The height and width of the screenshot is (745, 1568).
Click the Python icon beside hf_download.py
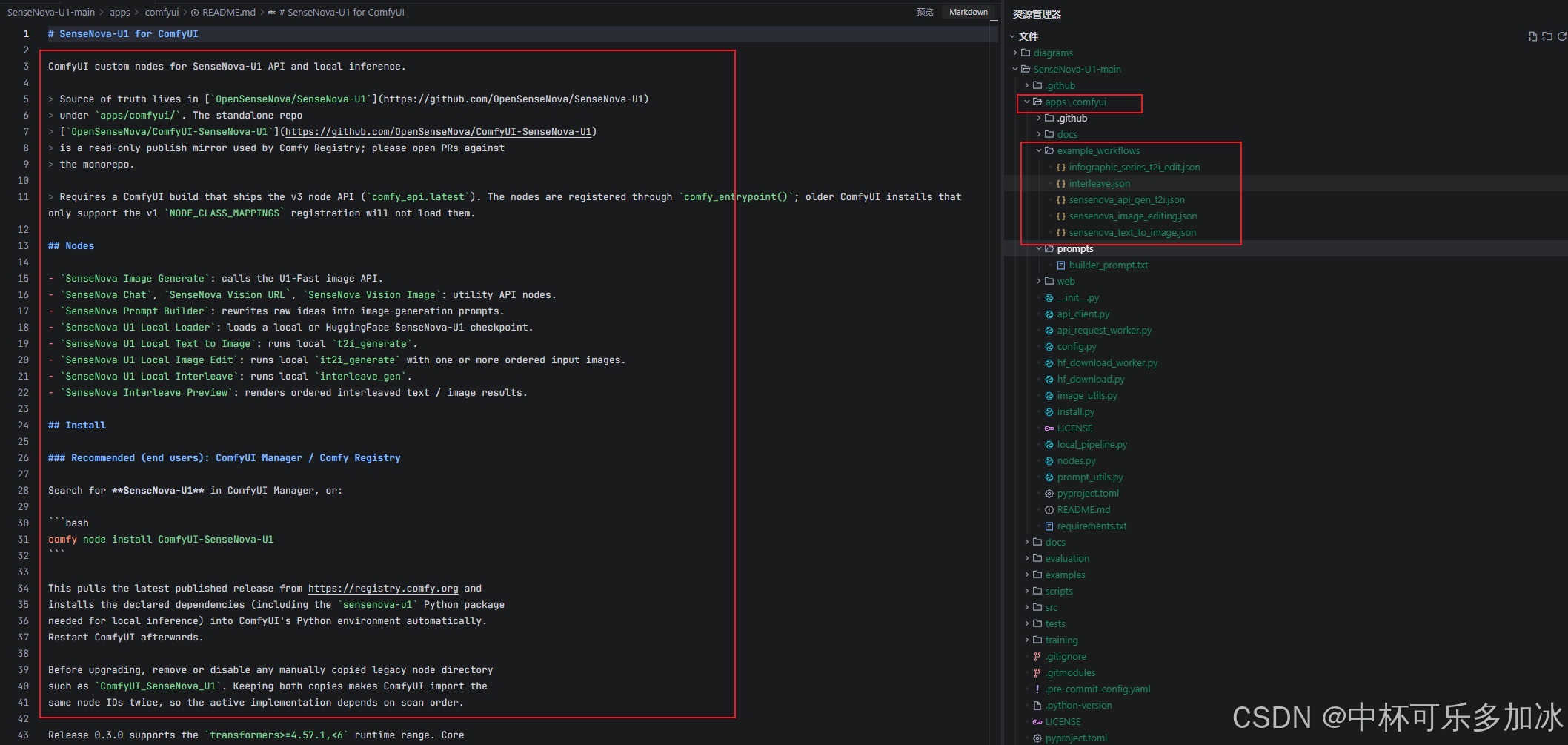tap(1049, 380)
